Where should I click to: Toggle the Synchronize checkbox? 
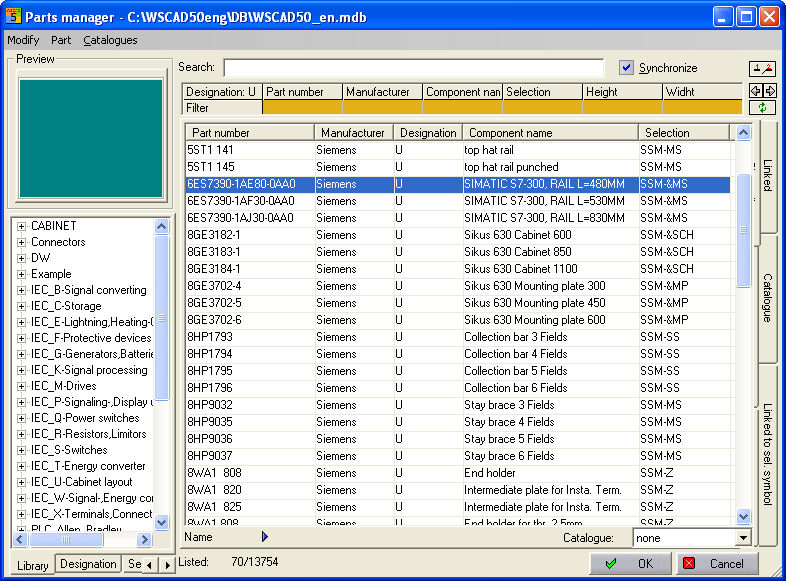626,68
